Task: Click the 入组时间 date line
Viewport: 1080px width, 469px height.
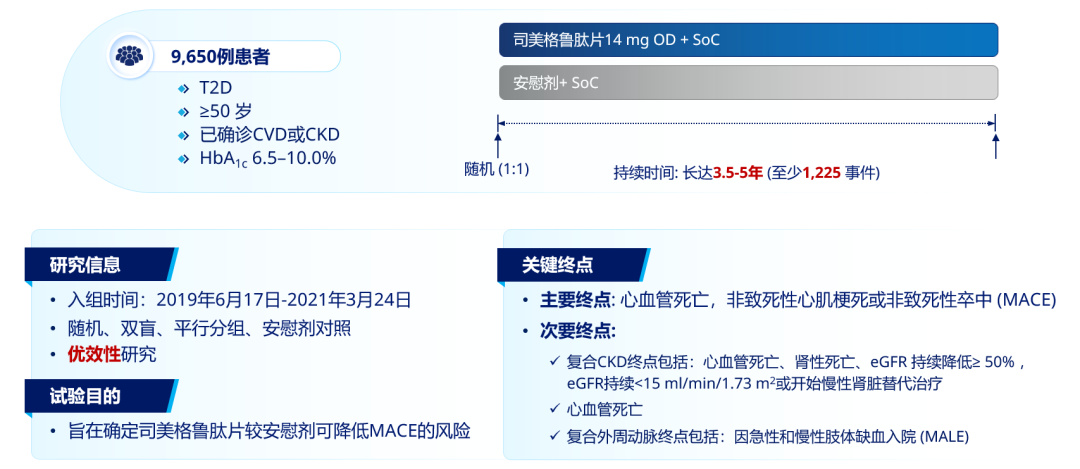Action: tap(239, 300)
